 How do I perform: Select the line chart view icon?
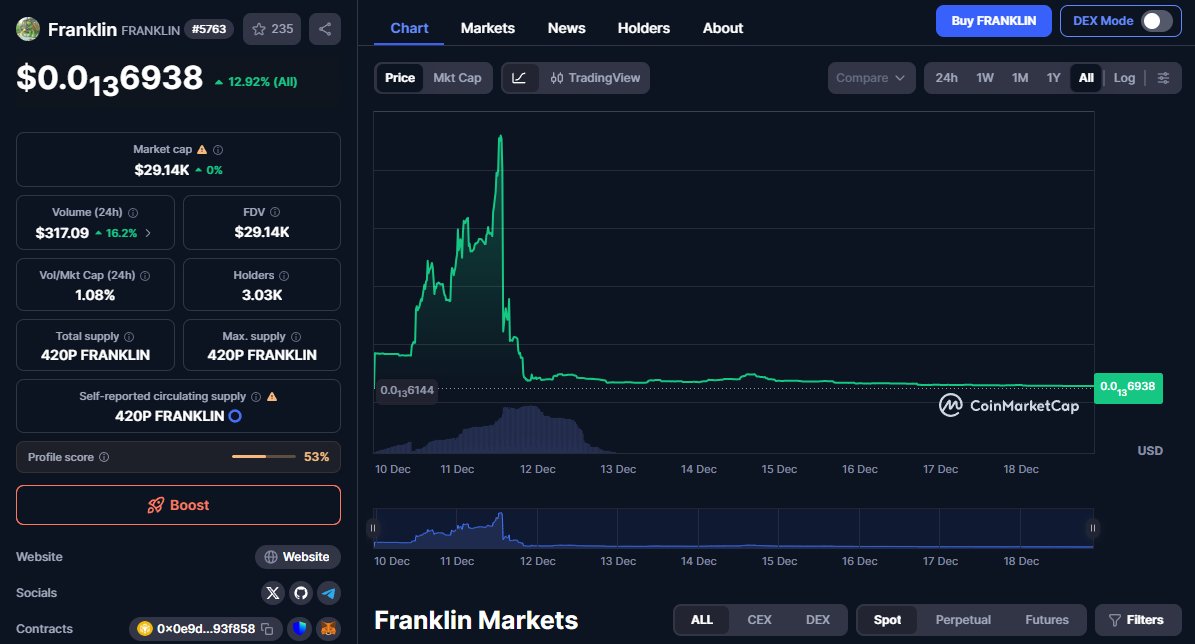[x=519, y=78]
